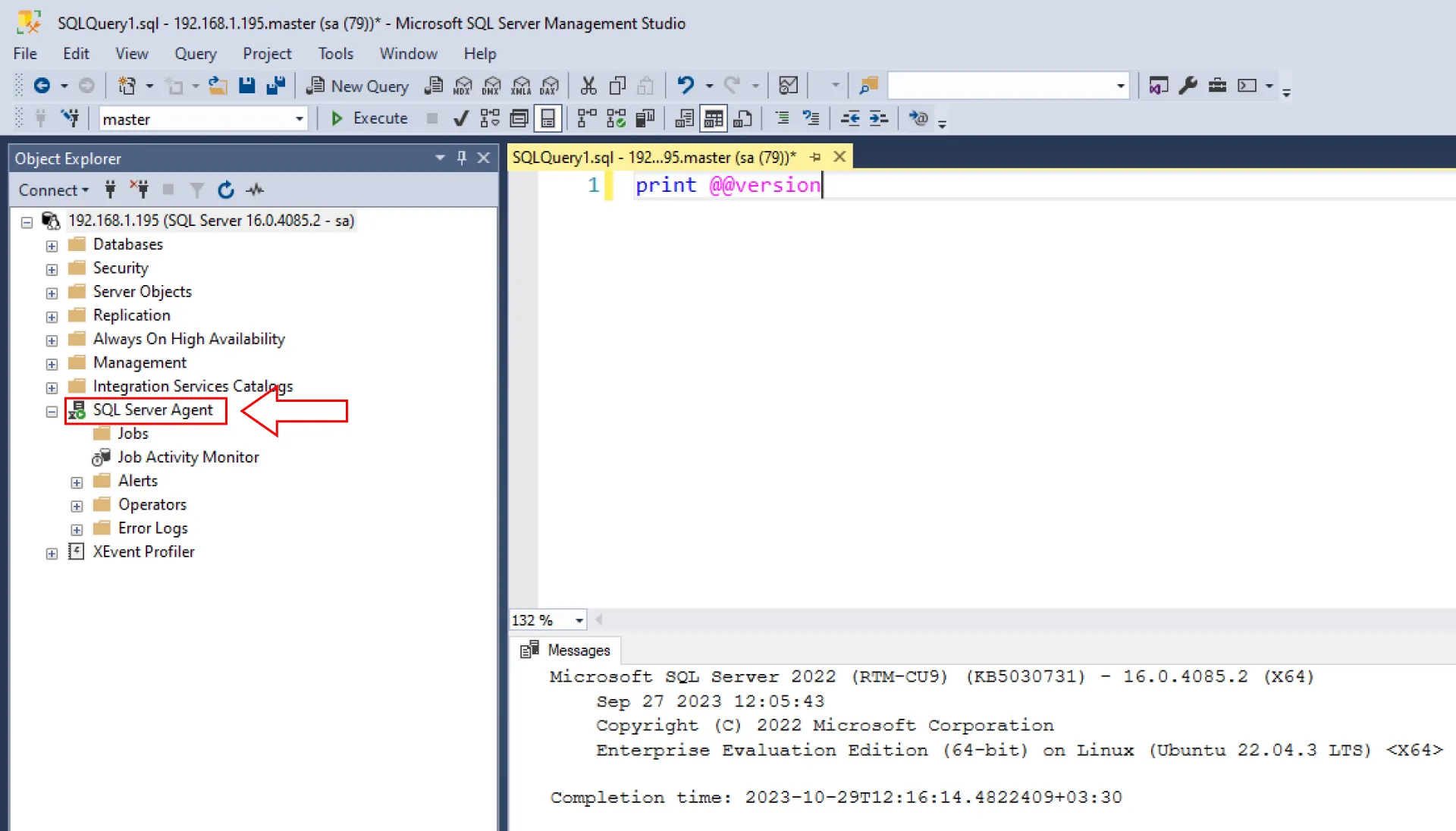The height and width of the screenshot is (831, 1456).
Task: Click the Undo icon in the toolbar
Action: [686, 86]
